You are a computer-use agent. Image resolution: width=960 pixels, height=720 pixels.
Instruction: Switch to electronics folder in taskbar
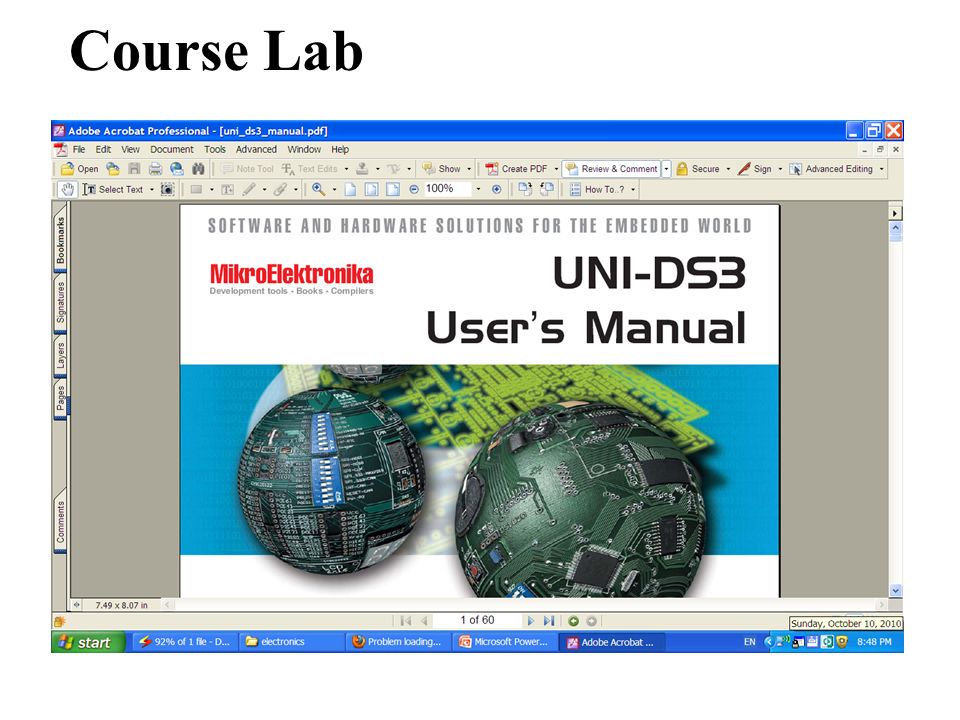[290, 642]
